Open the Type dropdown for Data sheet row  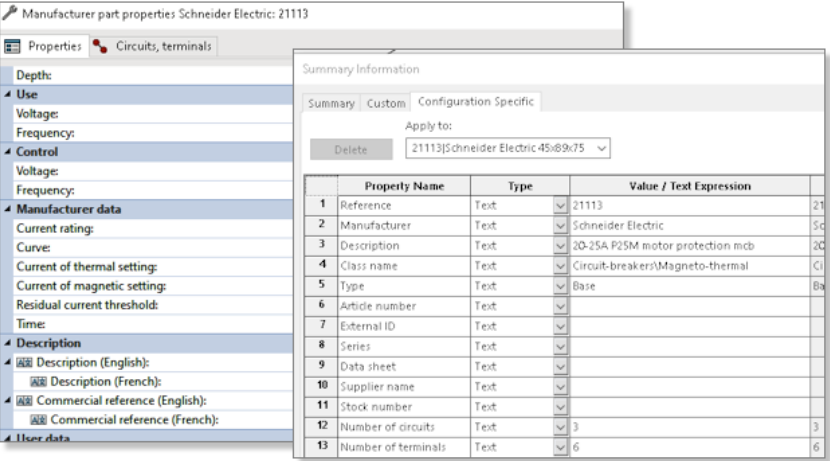click(560, 366)
